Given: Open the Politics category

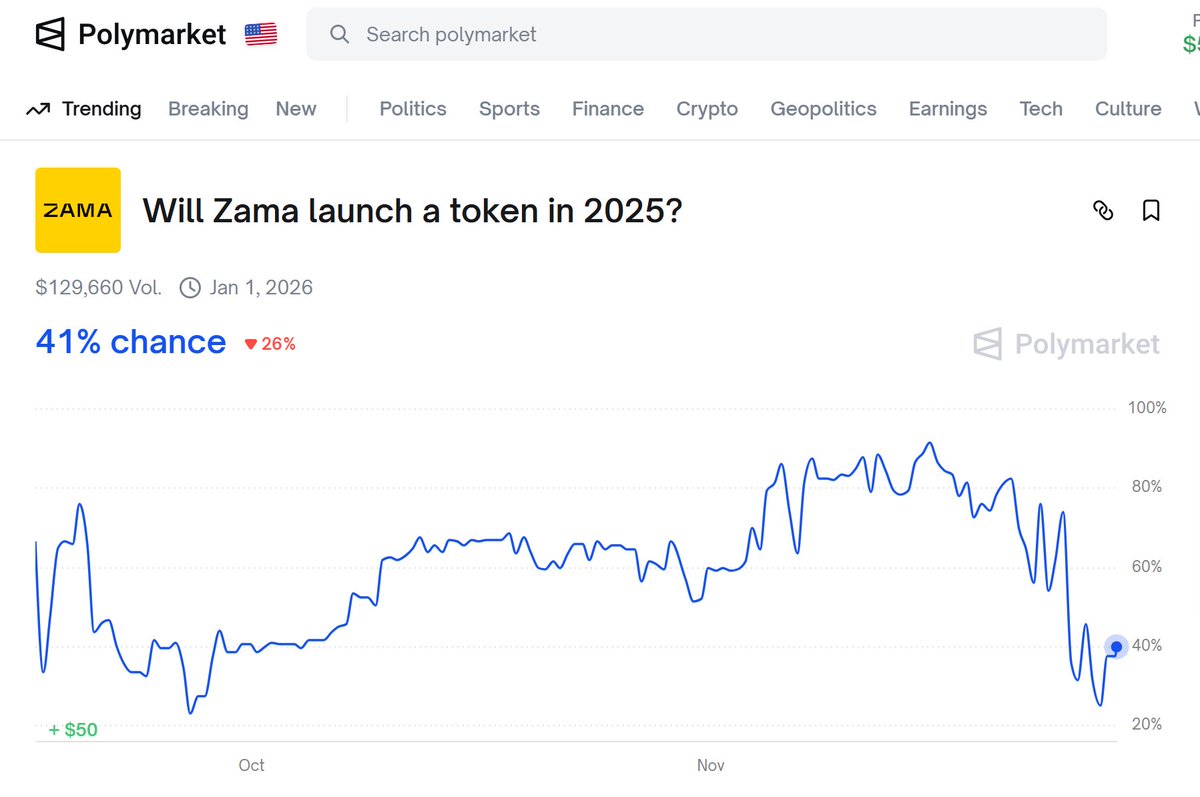Looking at the screenshot, I should click(x=413, y=109).
